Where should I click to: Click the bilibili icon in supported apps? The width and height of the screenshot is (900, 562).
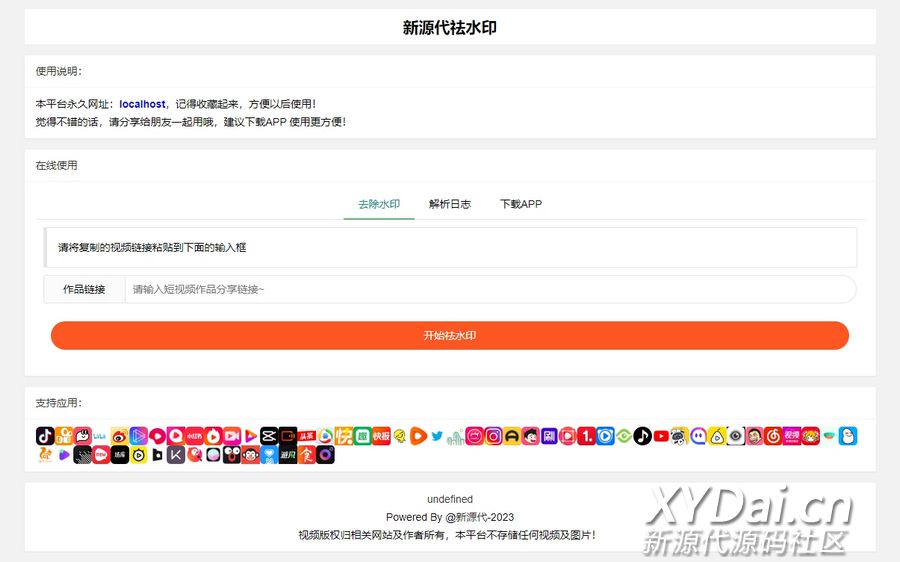point(101,436)
